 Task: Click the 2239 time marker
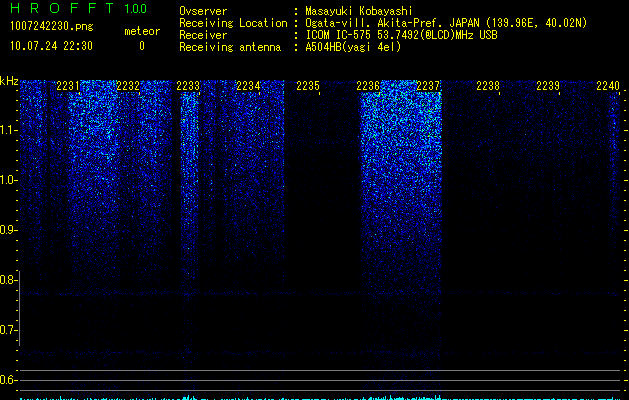coord(548,86)
